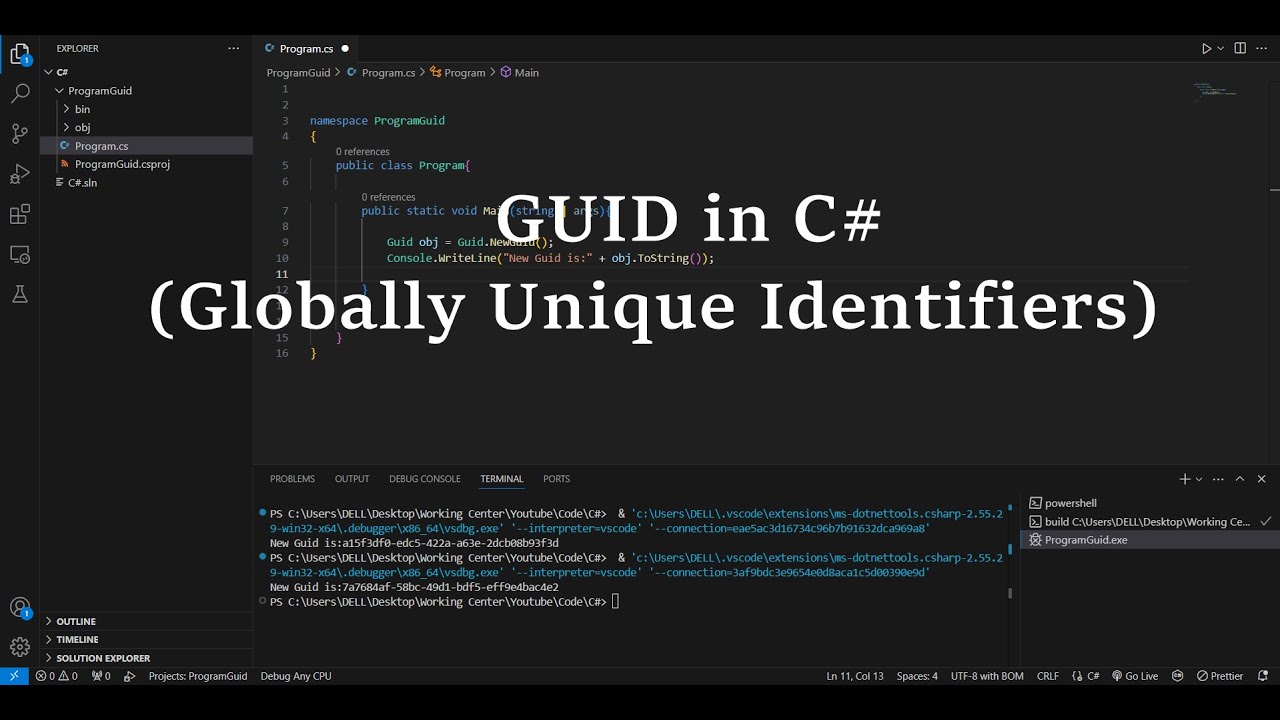Viewport: 1280px width, 720px height.
Task: Close the terminal panel
Action: click(1261, 479)
